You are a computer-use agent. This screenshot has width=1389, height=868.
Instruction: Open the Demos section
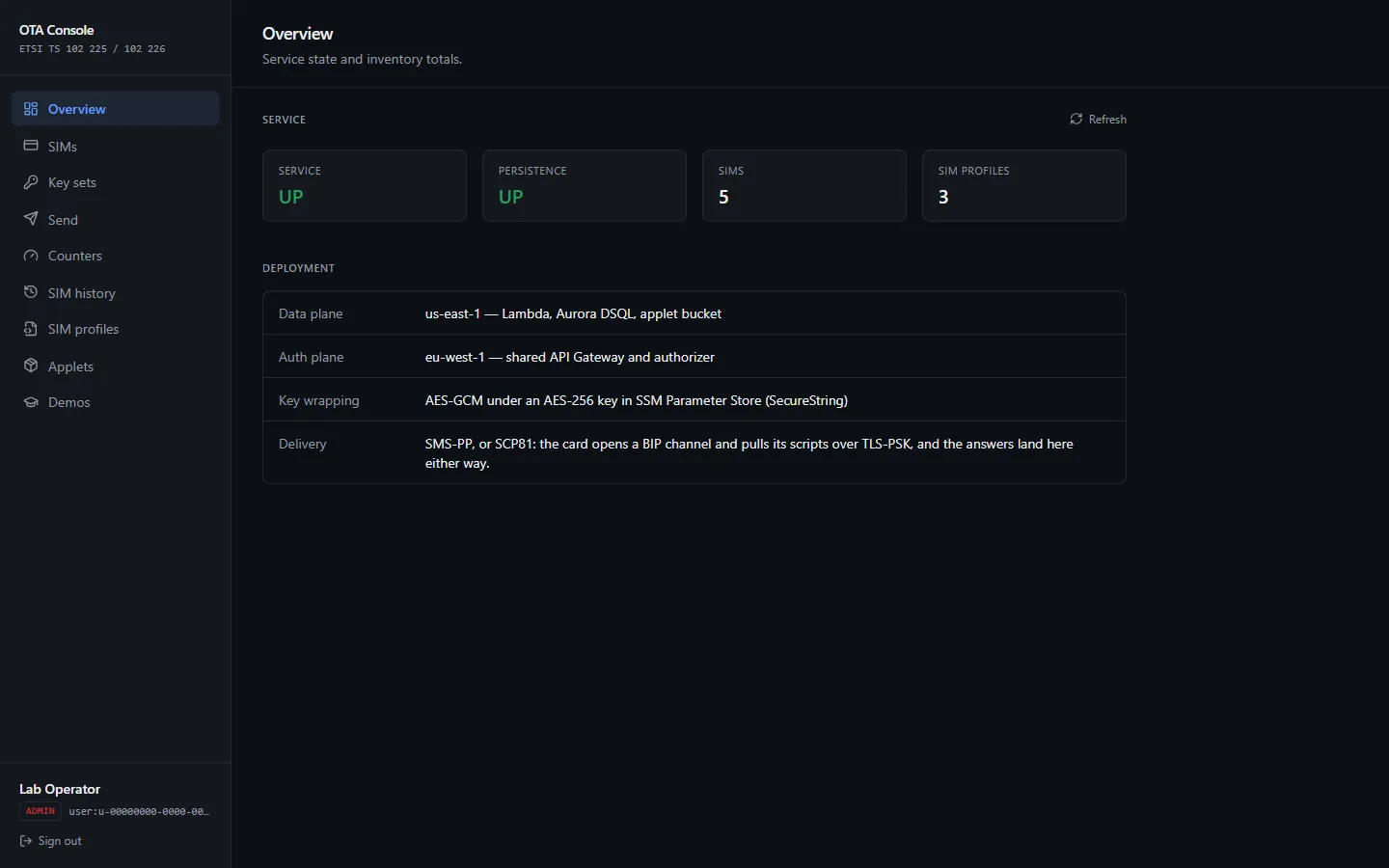pyautogui.click(x=116, y=402)
